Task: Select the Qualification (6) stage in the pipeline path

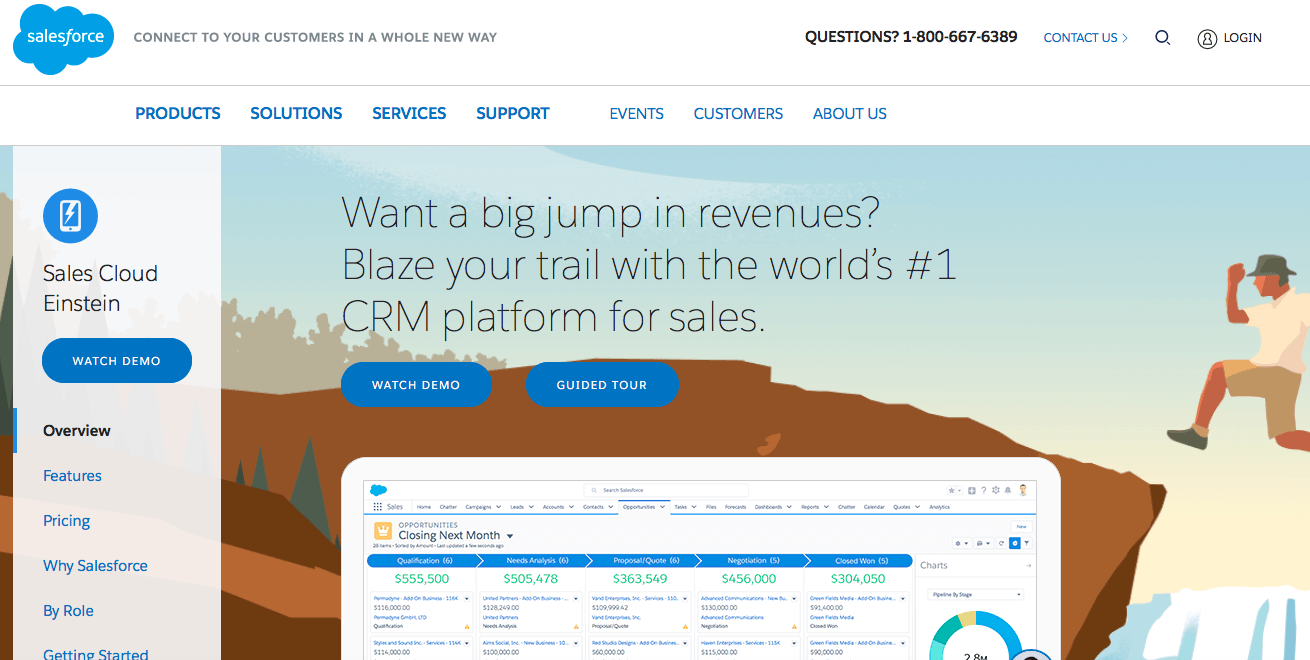Action: click(x=422, y=561)
